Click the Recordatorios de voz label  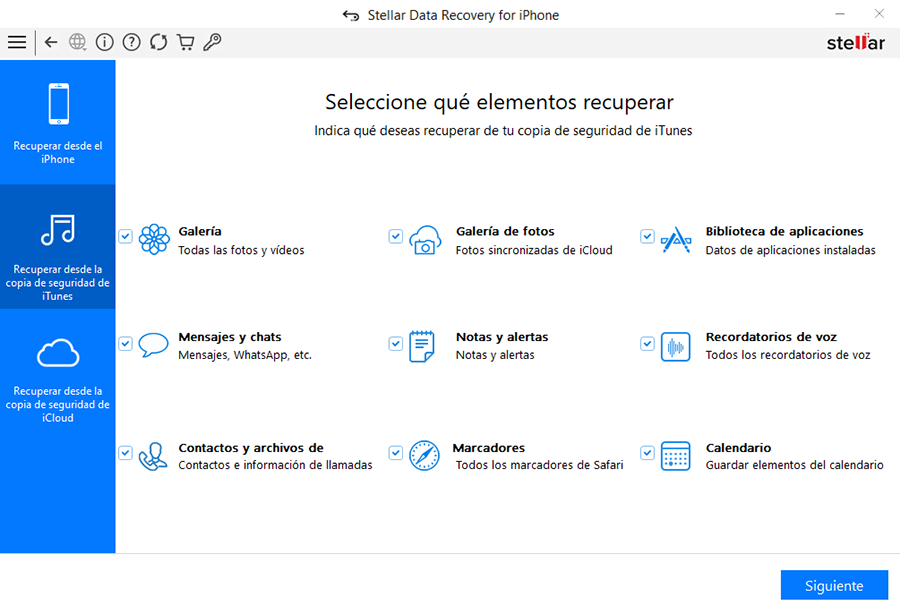click(x=771, y=337)
